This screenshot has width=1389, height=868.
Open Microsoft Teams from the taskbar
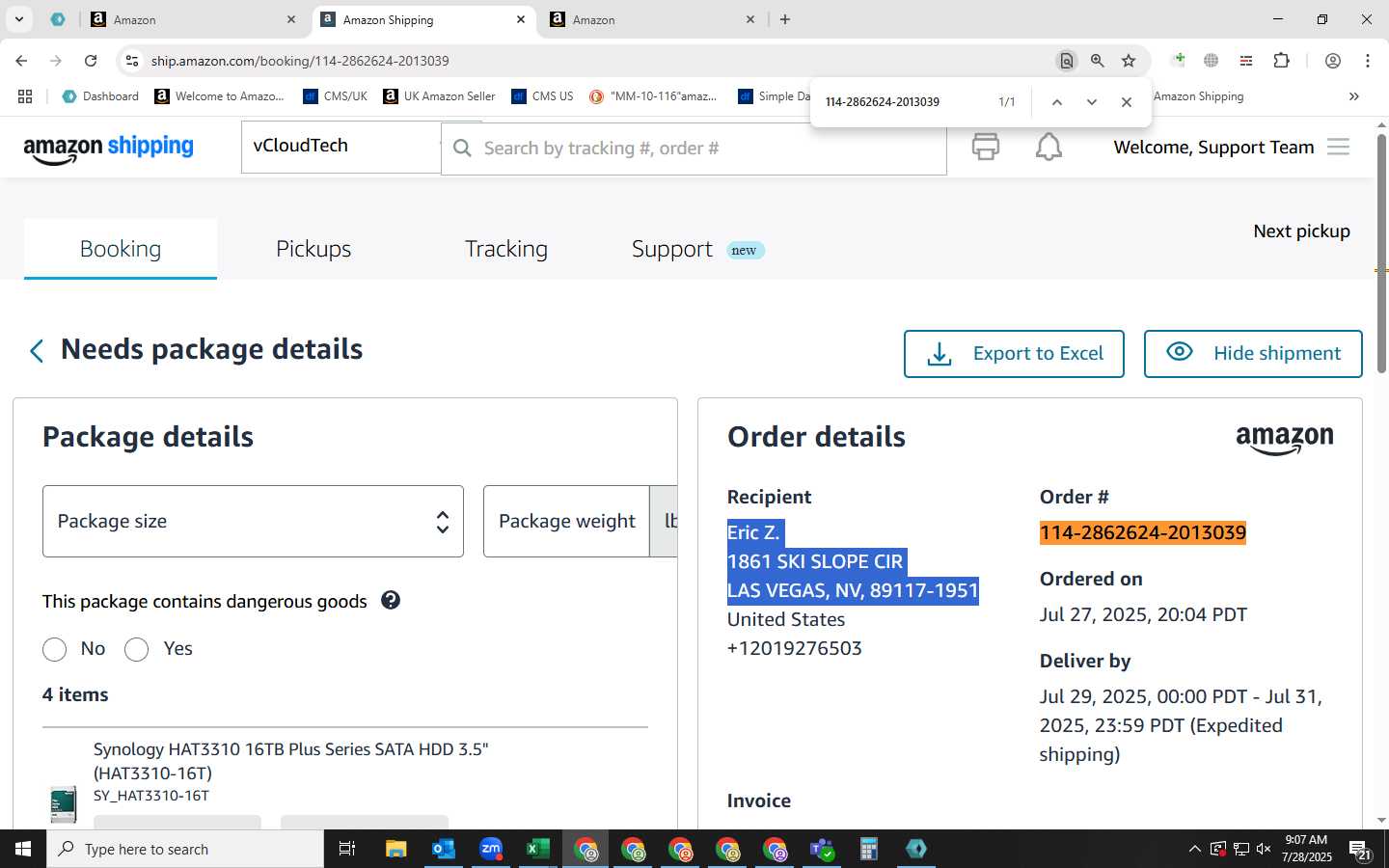[x=822, y=849]
